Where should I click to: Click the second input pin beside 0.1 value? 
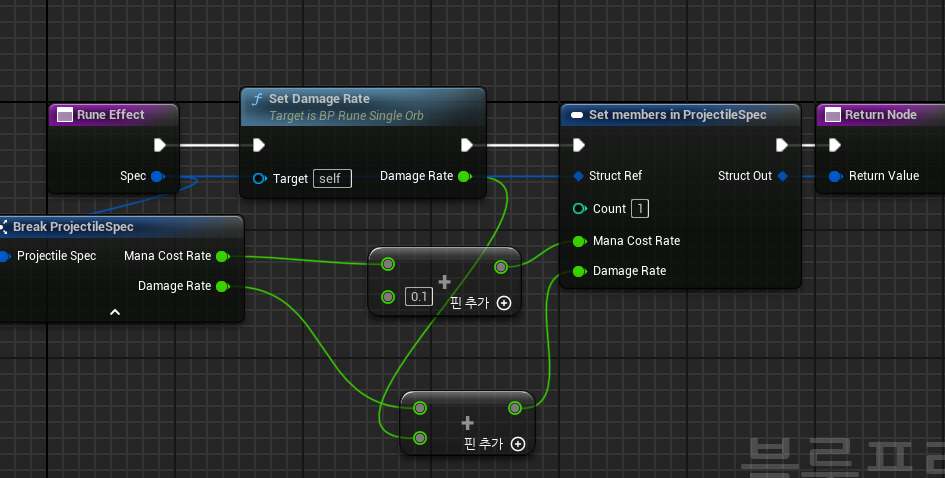tap(388, 297)
